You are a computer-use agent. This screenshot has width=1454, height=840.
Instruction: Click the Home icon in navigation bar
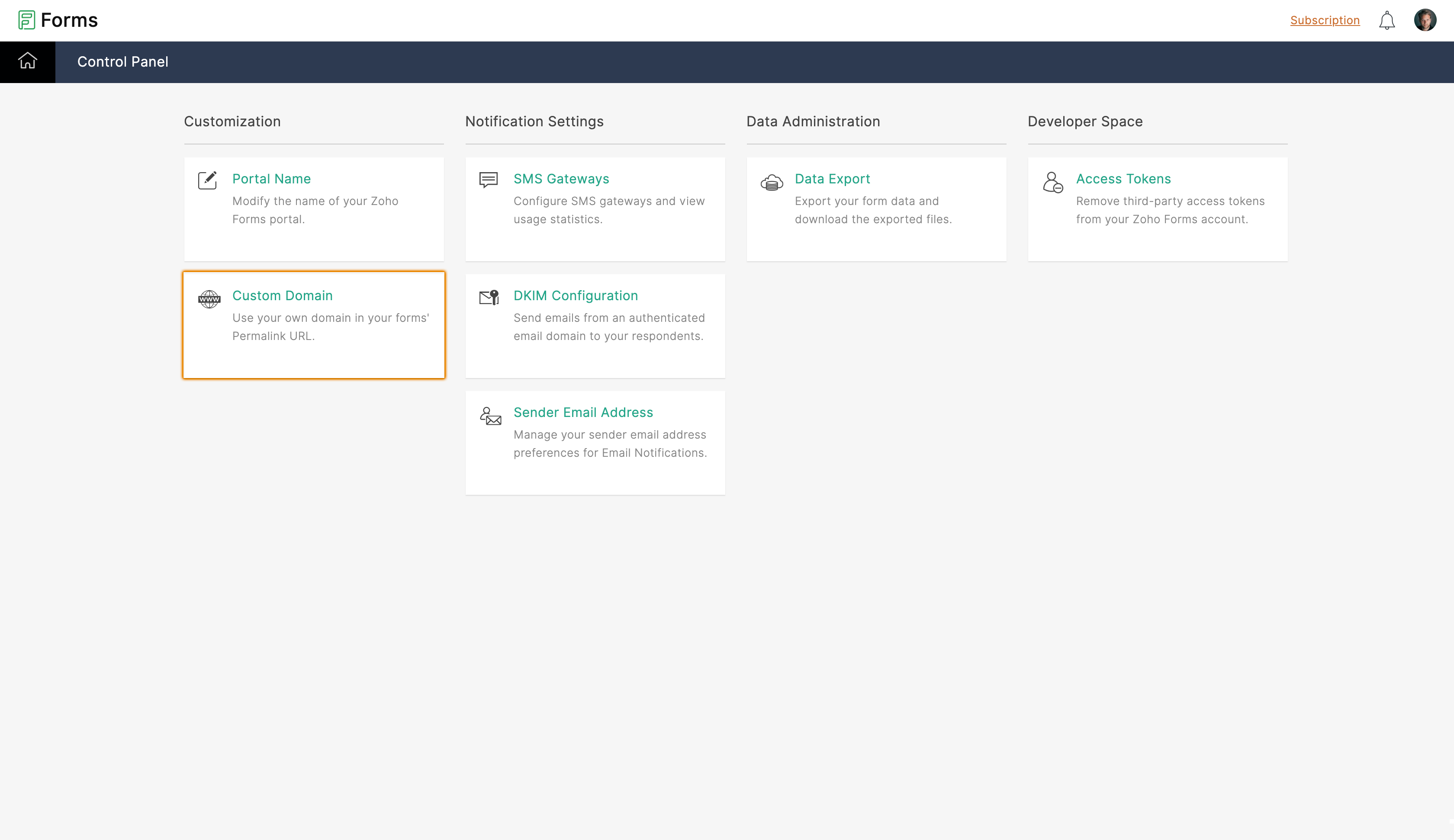tap(27, 61)
